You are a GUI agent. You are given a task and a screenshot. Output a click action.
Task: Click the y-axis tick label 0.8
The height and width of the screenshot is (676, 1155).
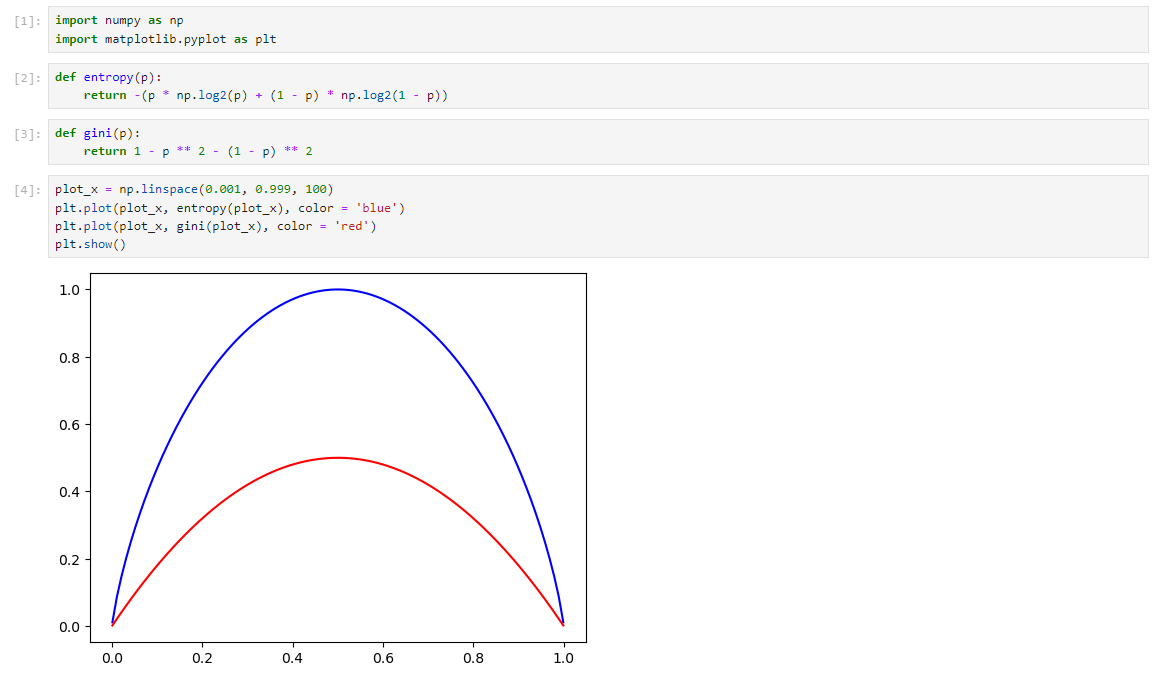69,358
